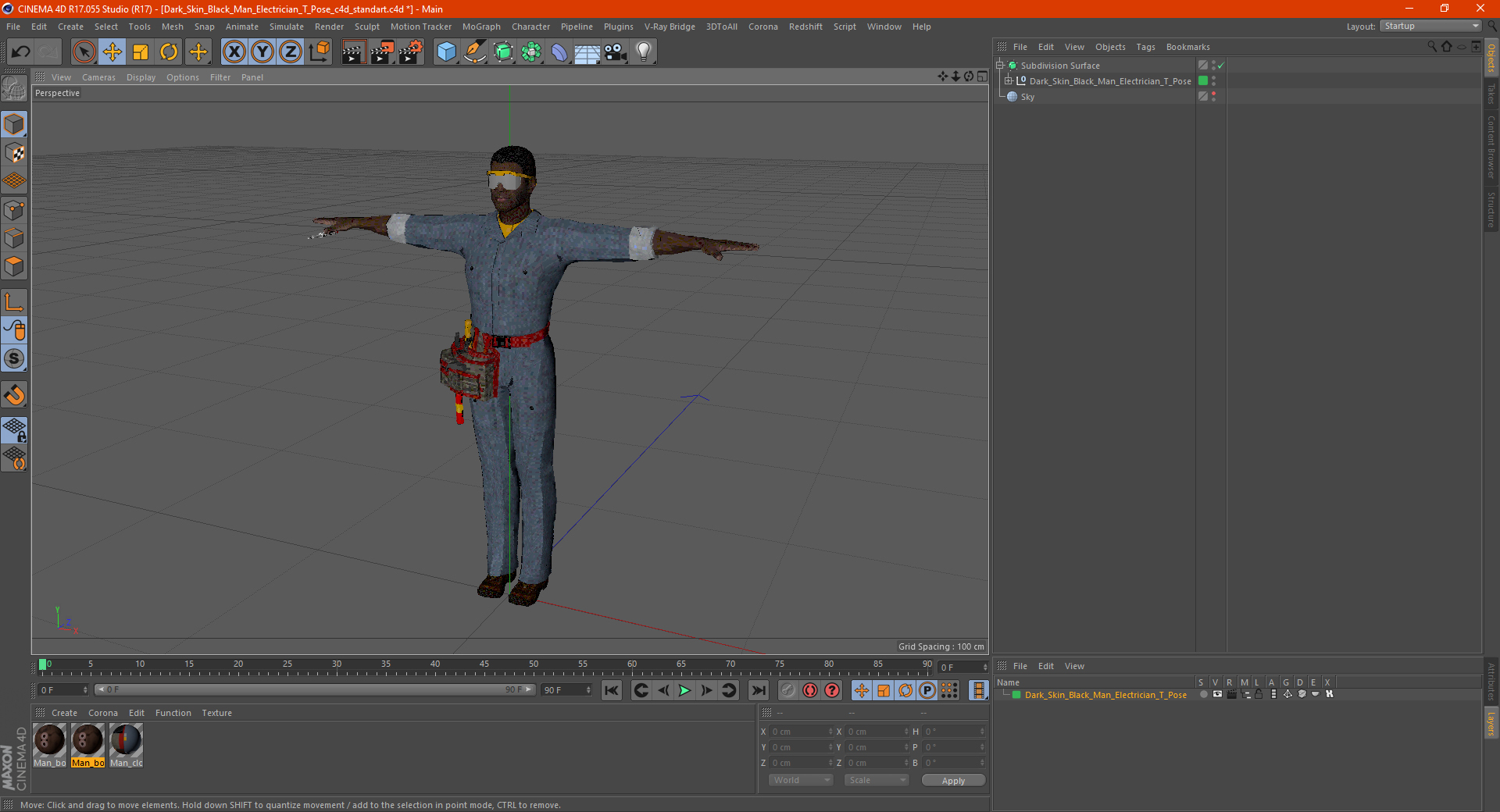Open the spline Pen tool
This screenshot has width=1500, height=812.
click(474, 52)
